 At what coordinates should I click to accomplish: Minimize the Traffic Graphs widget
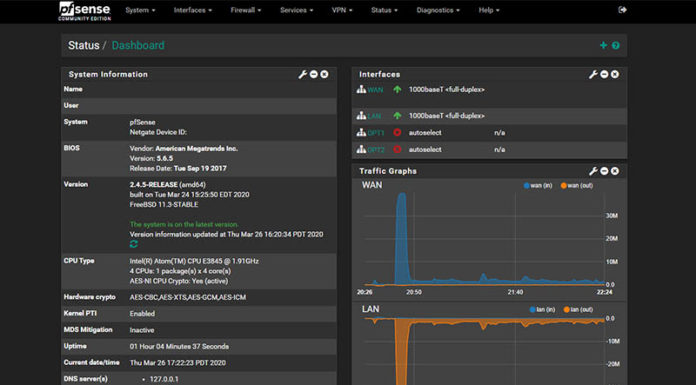(604, 171)
